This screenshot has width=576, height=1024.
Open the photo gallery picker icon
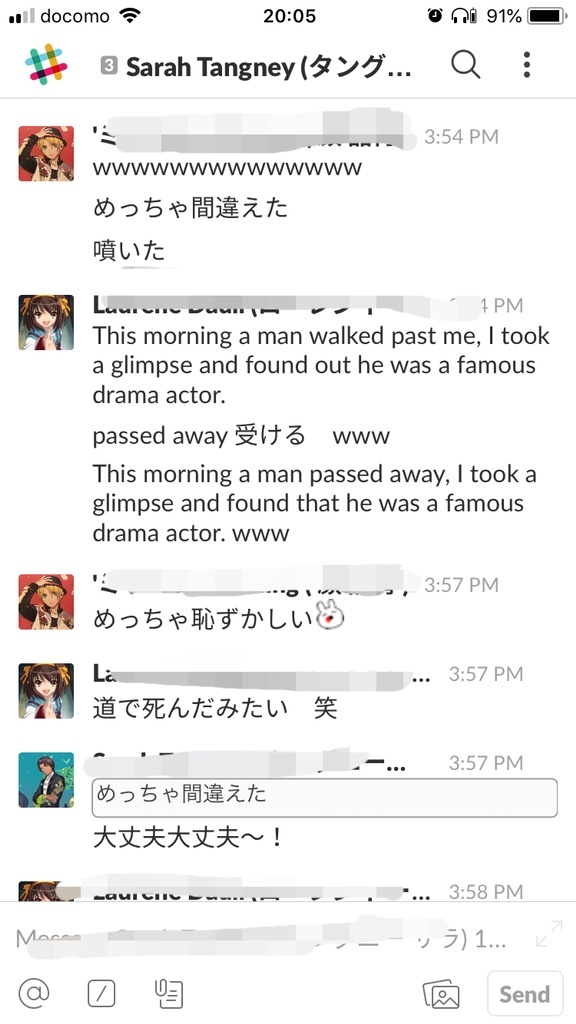(x=441, y=995)
